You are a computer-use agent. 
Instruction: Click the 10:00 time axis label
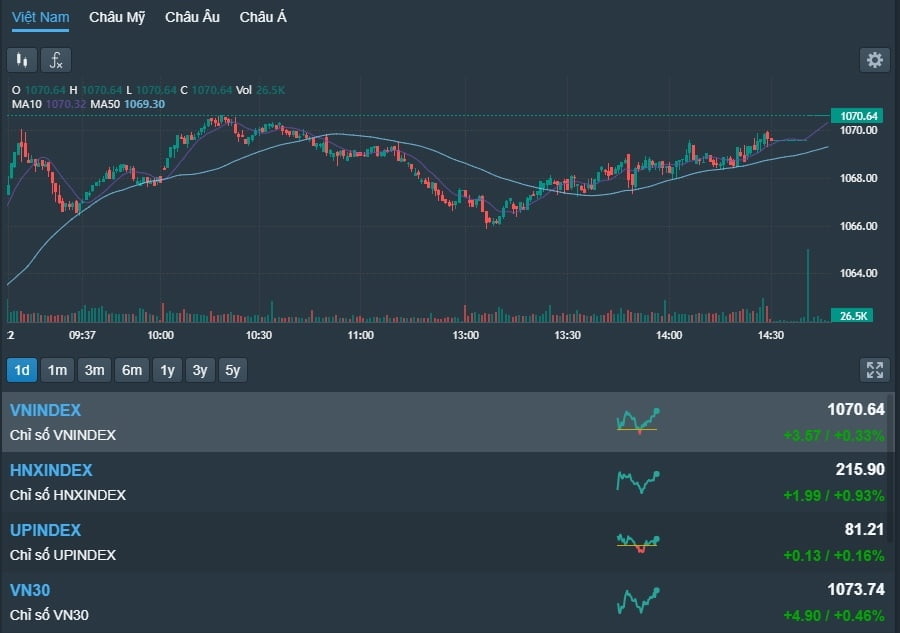[x=160, y=335]
